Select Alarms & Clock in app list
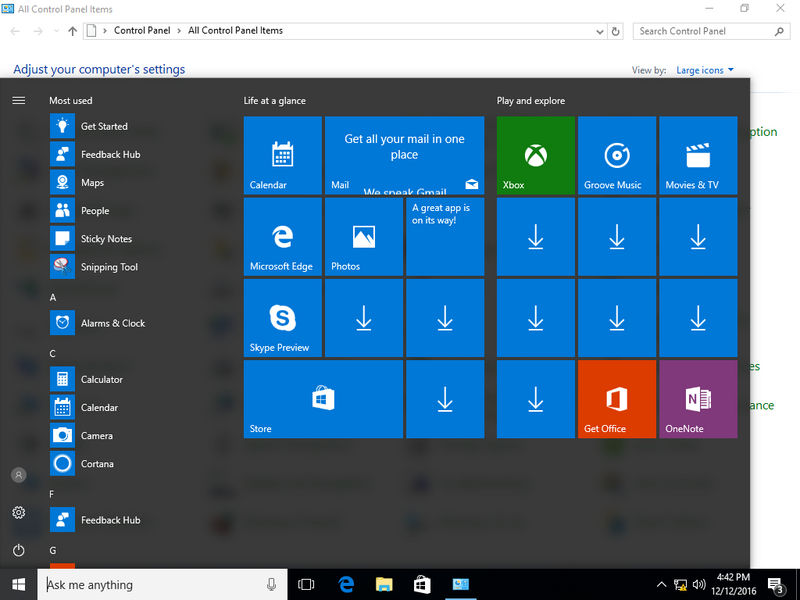800x600 pixels. click(112, 323)
